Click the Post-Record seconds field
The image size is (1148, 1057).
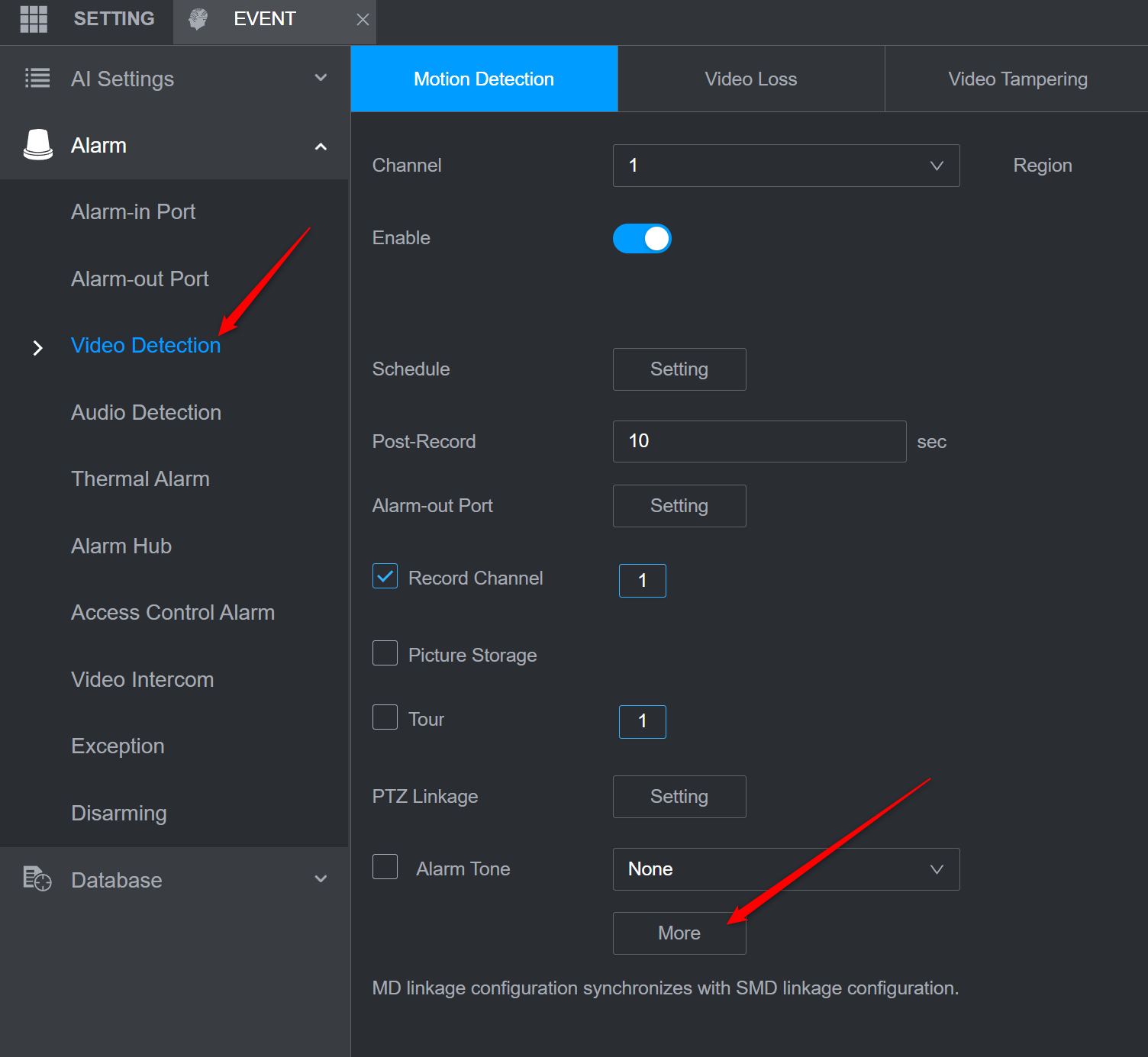pyautogui.click(x=759, y=441)
